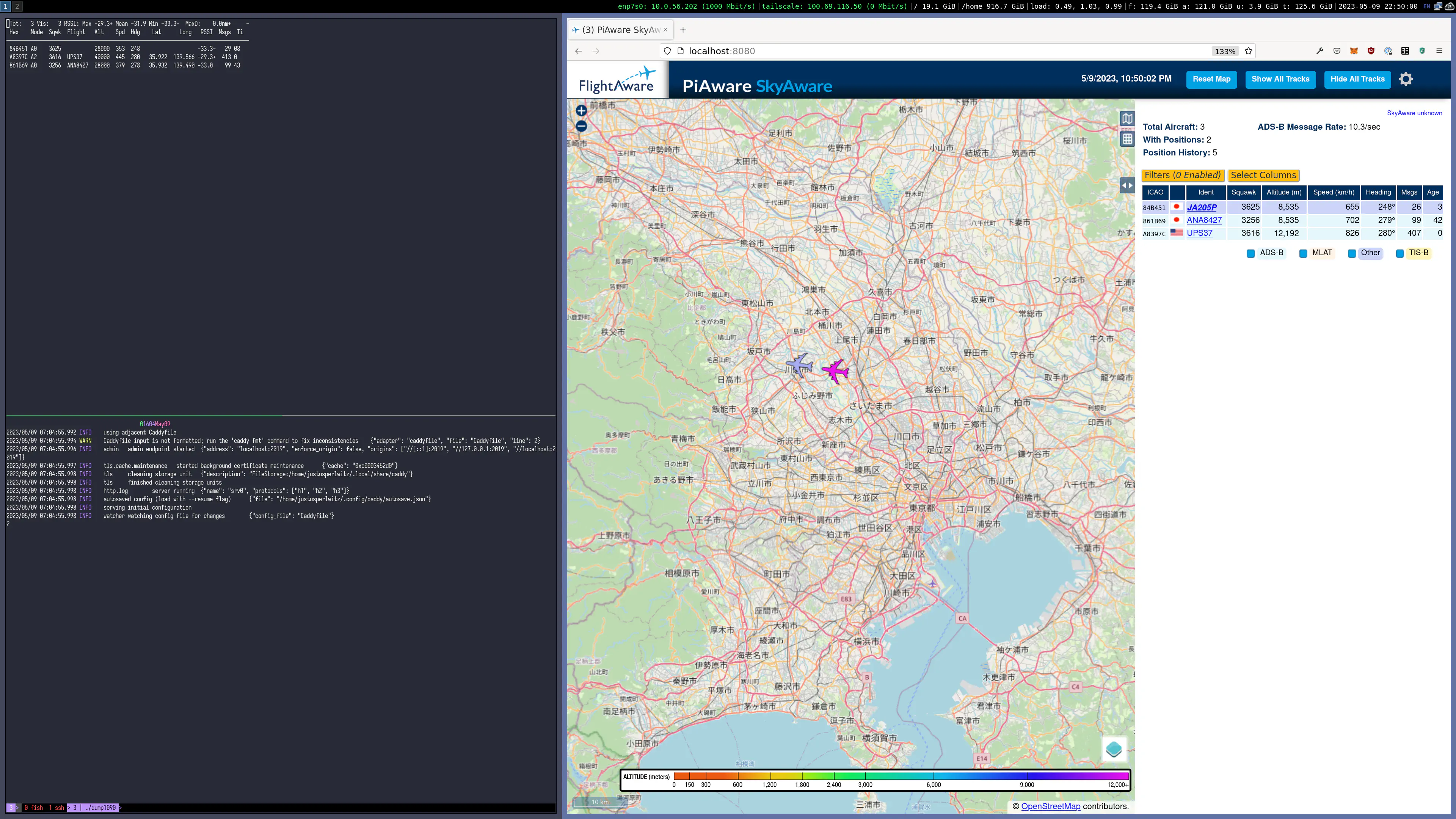Toggle the ADS-B source checkbox
The image size is (1456, 819).
(x=1251, y=253)
